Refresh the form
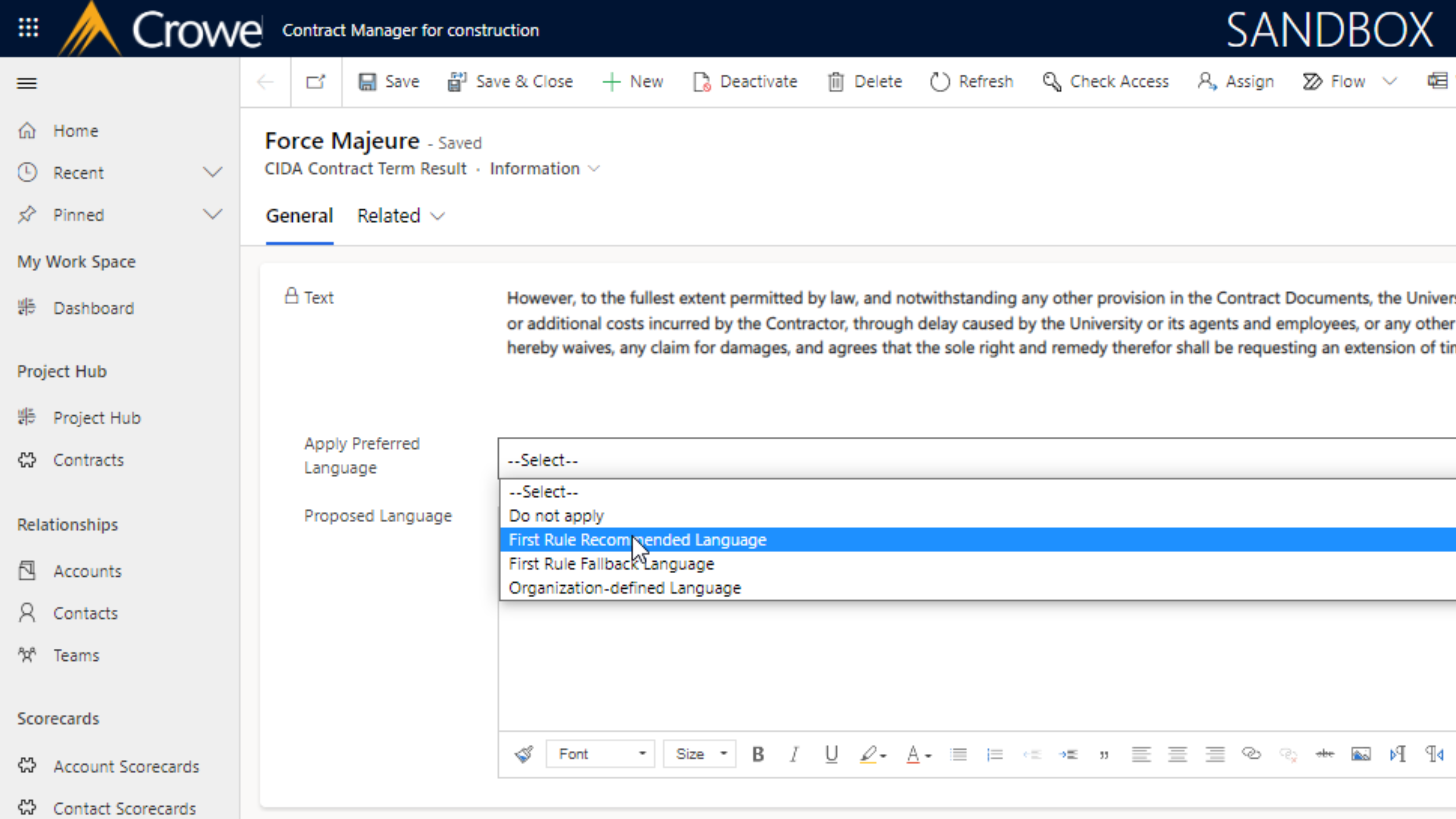 972,82
